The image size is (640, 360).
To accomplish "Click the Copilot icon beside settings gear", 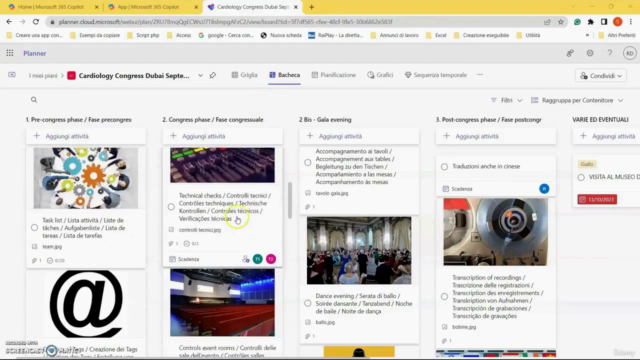I will pos(570,53).
